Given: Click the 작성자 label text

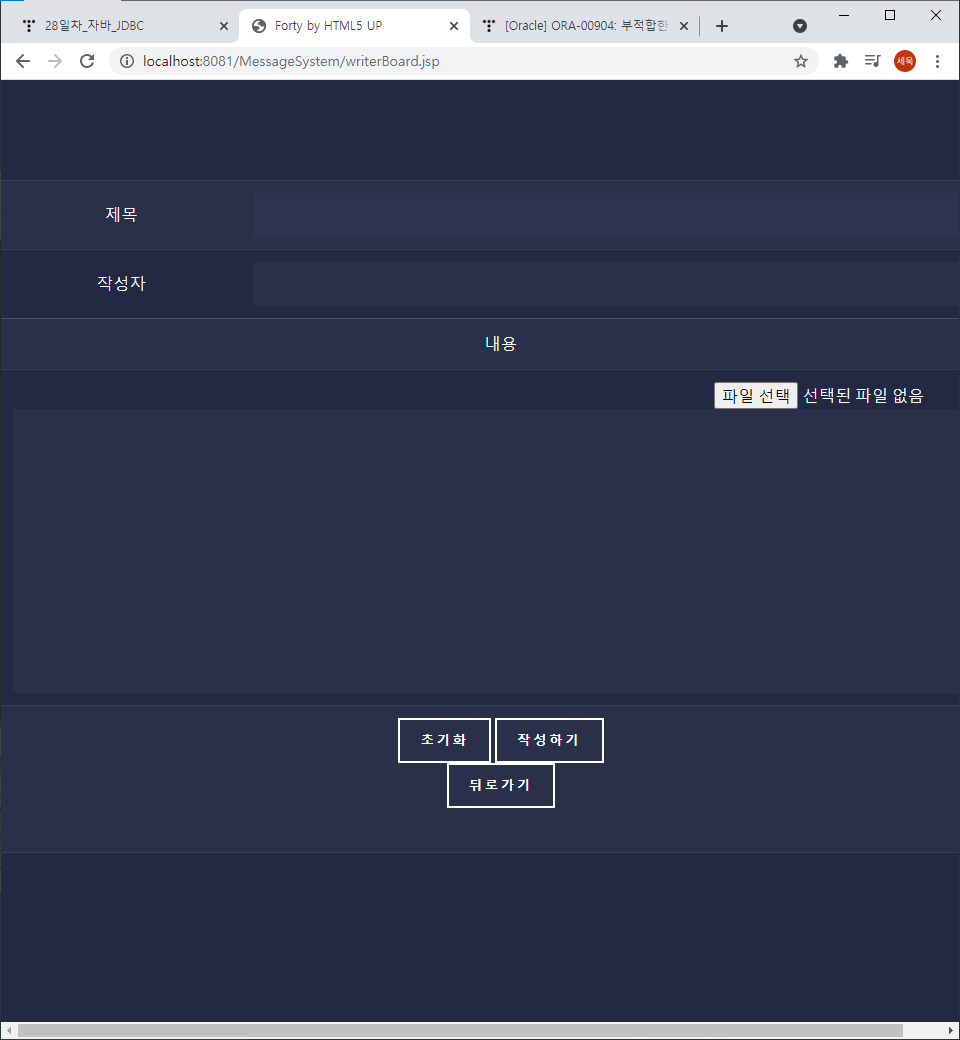Looking at the screenshot, I should [121, 283].
